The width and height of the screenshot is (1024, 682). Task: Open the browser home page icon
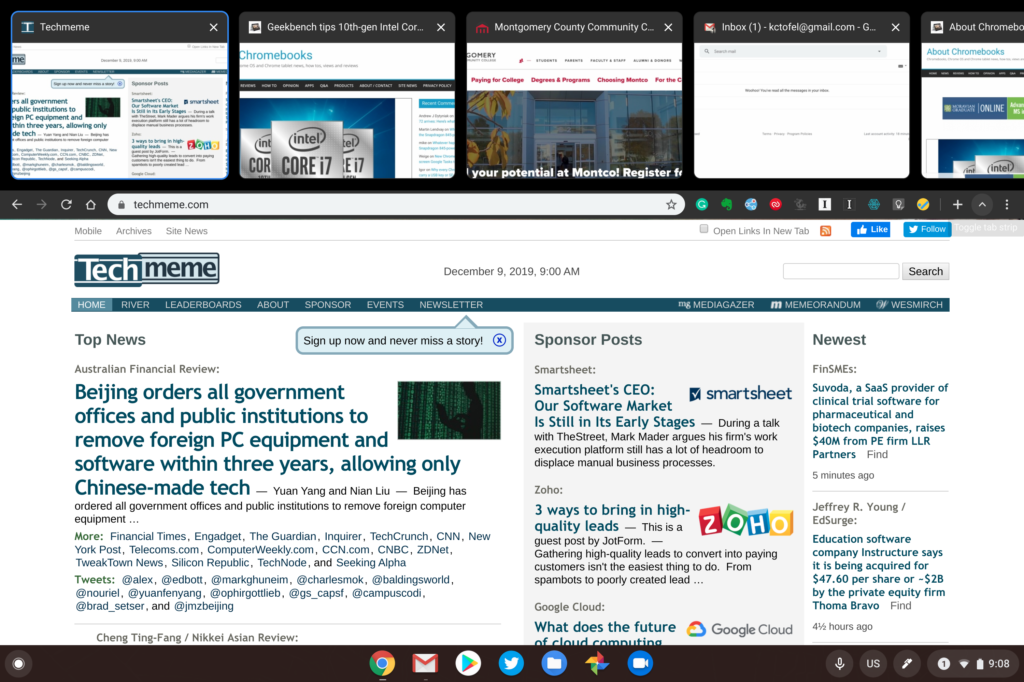click(91, 204)
